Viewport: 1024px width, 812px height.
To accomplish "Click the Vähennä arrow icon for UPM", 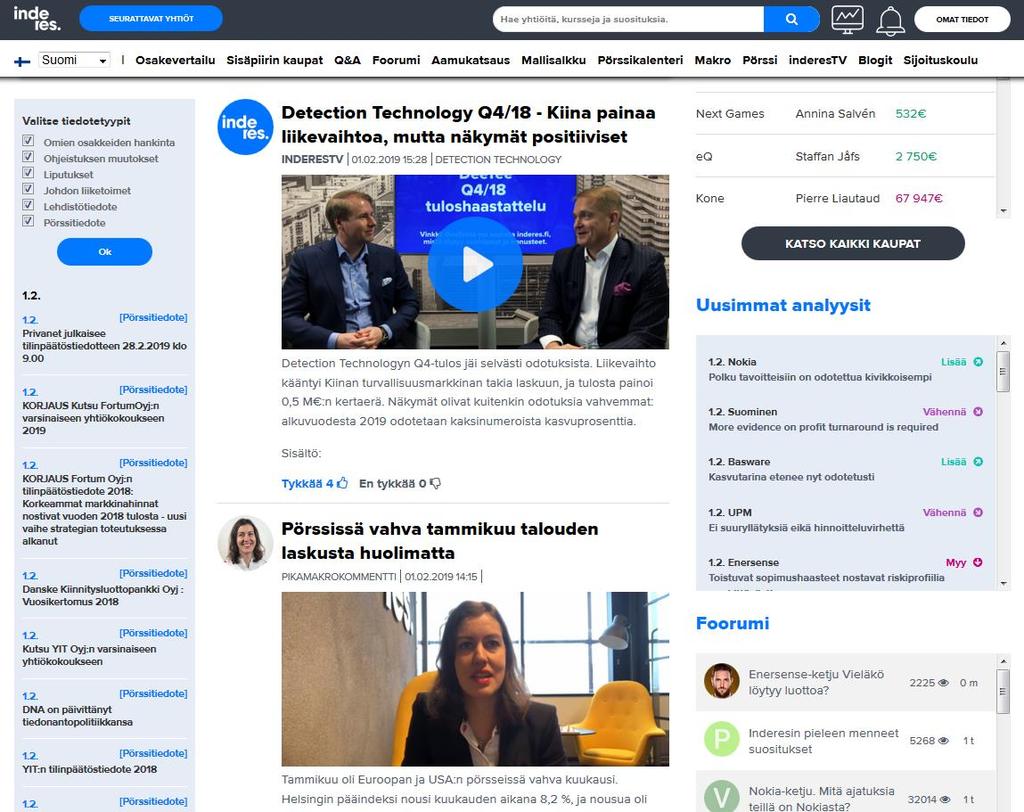I will (978, 512).
